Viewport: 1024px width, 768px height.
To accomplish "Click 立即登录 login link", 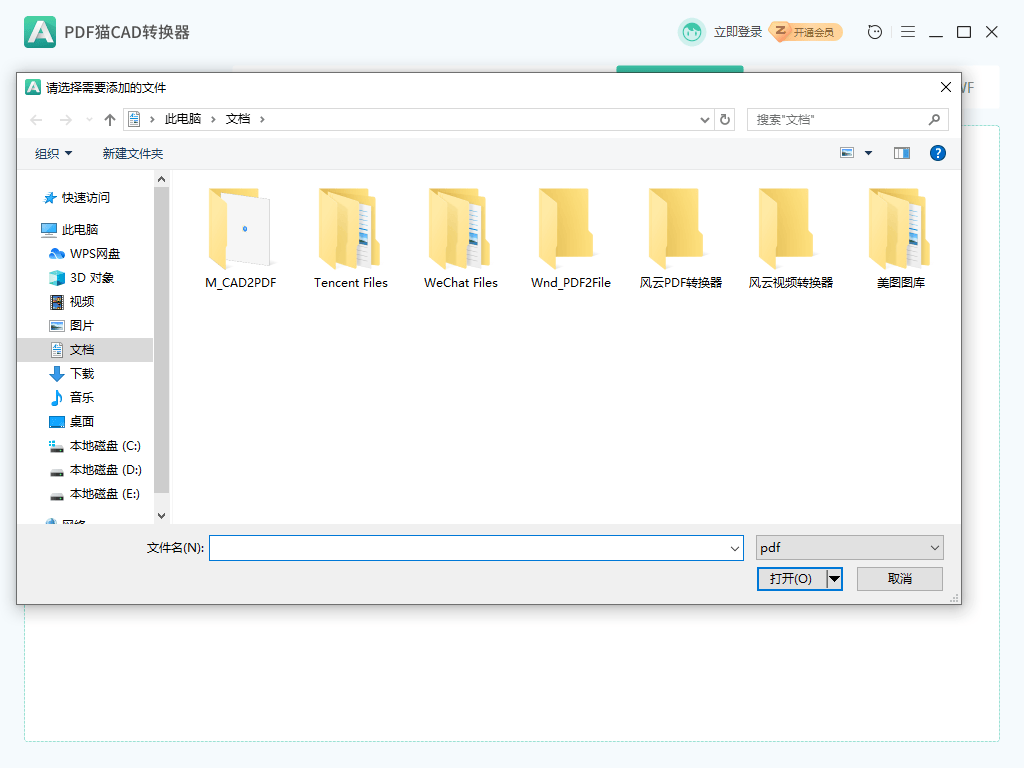I will [x=738, y=32].
